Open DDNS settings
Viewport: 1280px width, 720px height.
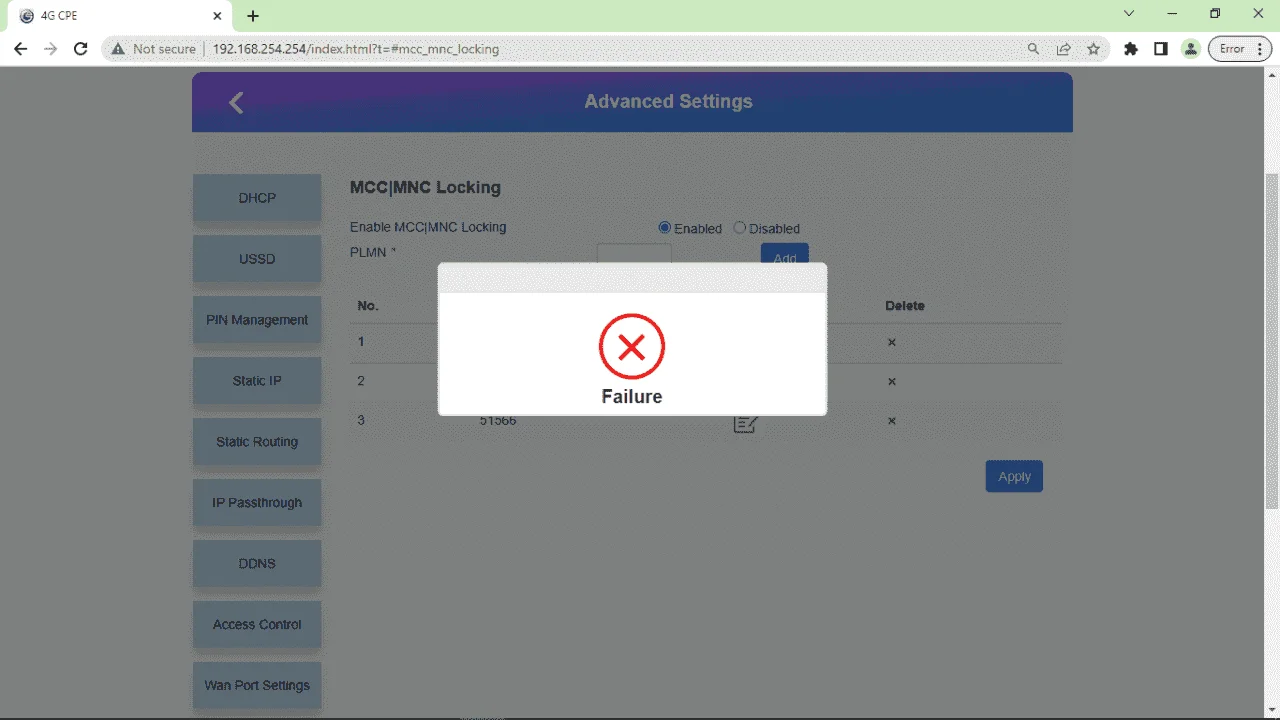point(257,564)
